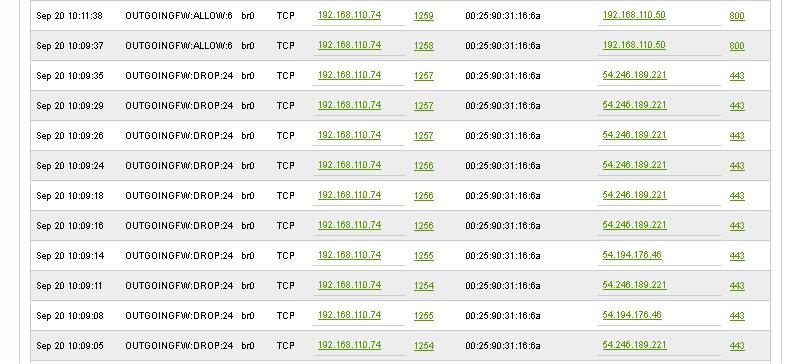Click destination port 800 in 10:09:37 row
The image size is (785, 364).
[737, 46]
